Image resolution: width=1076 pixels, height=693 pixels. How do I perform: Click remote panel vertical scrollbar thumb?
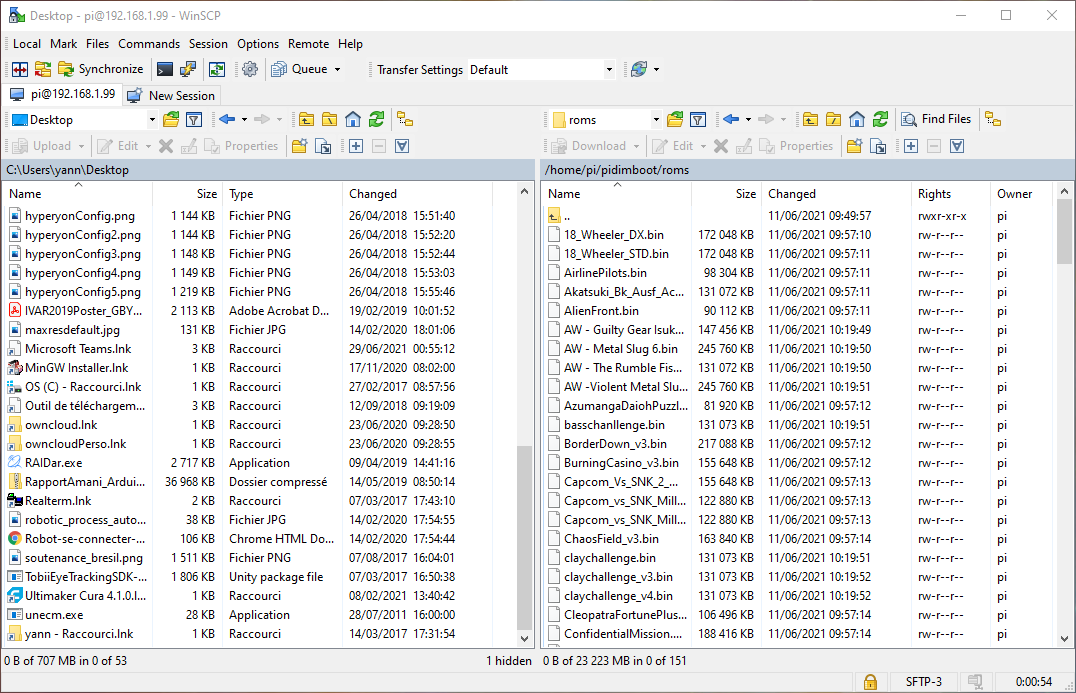[1064, 232]
